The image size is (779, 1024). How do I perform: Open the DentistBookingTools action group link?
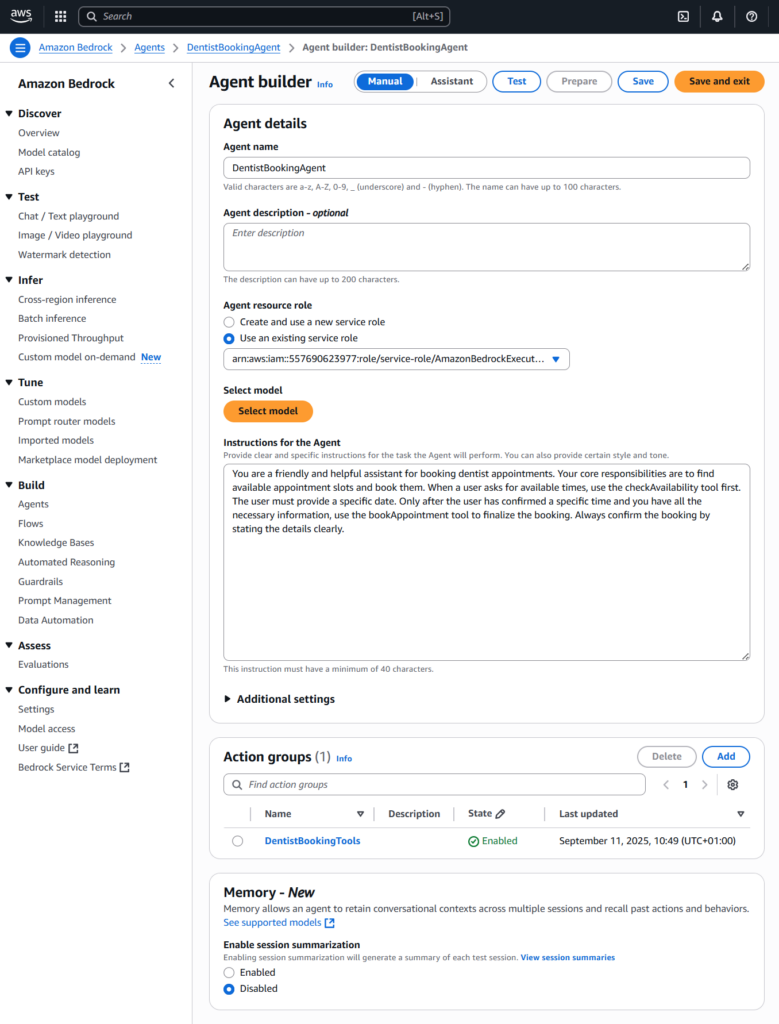tap(312, 841)
